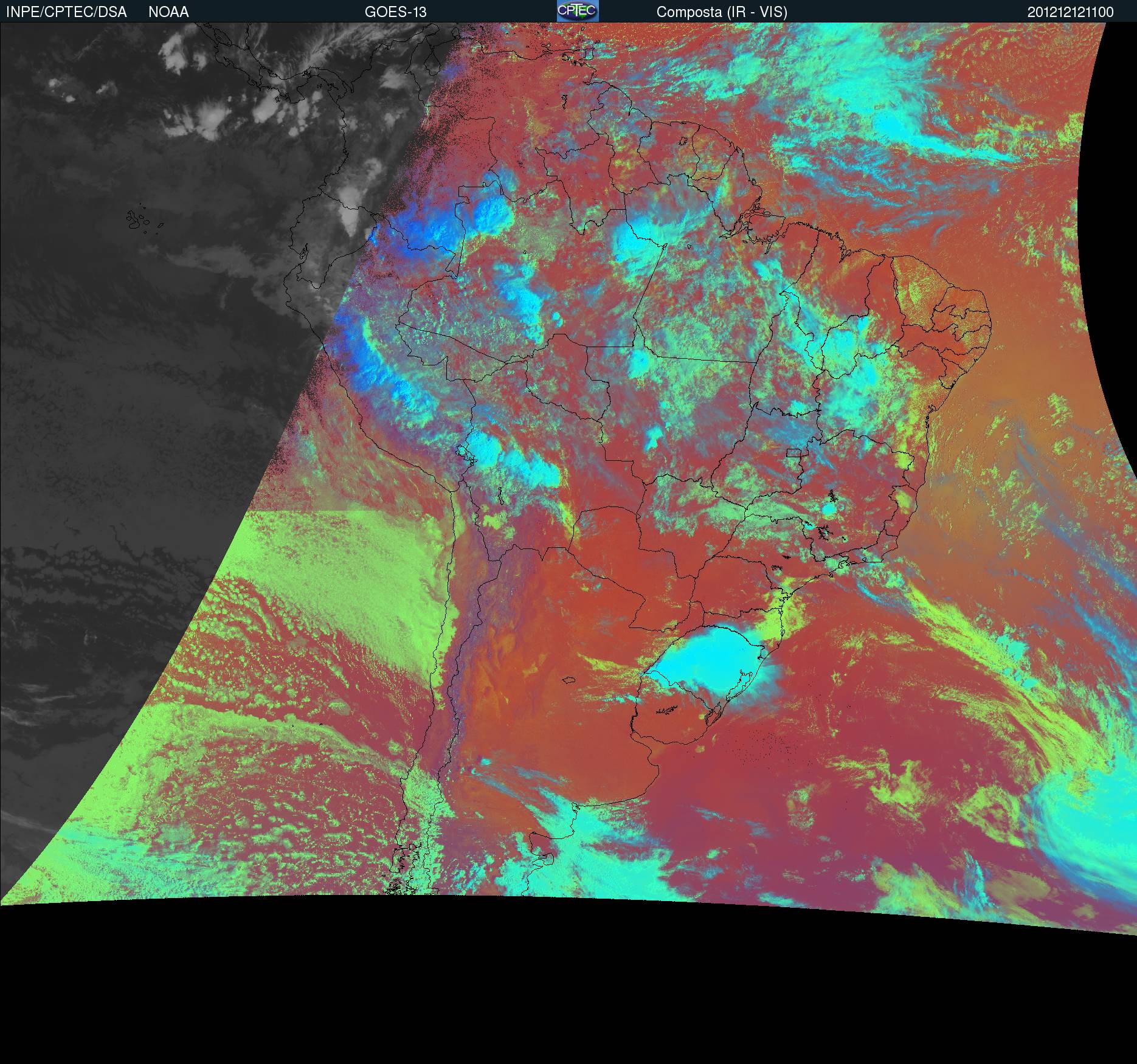Click the GOES-13 satellite label
The width and height of the screenshot is (1137, 1064).
[395, 12]
